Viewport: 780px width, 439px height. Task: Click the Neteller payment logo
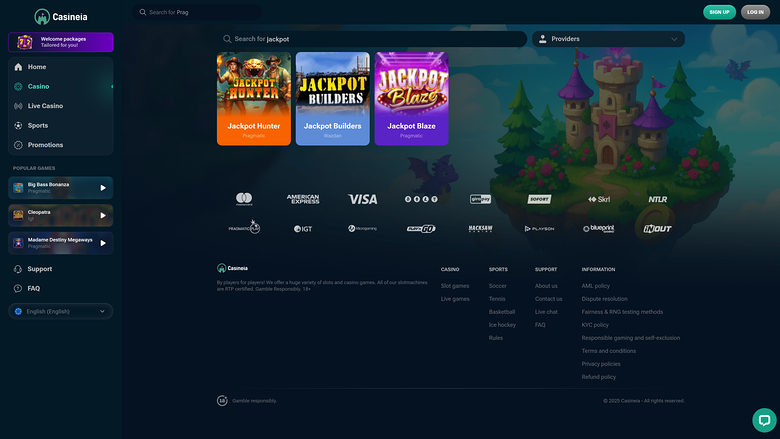658,199
